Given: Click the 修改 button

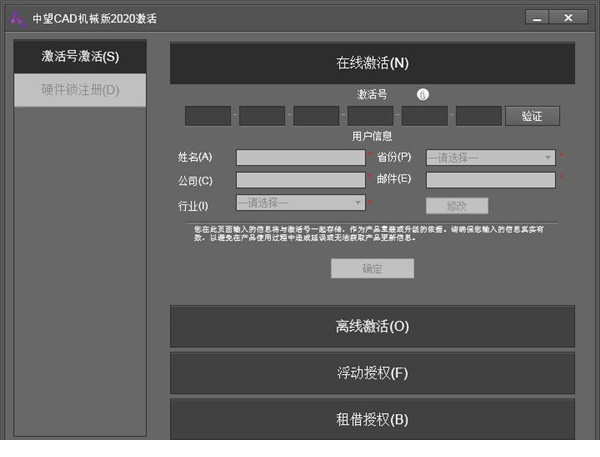Looking at the screenshot, I should click(457, 206).
